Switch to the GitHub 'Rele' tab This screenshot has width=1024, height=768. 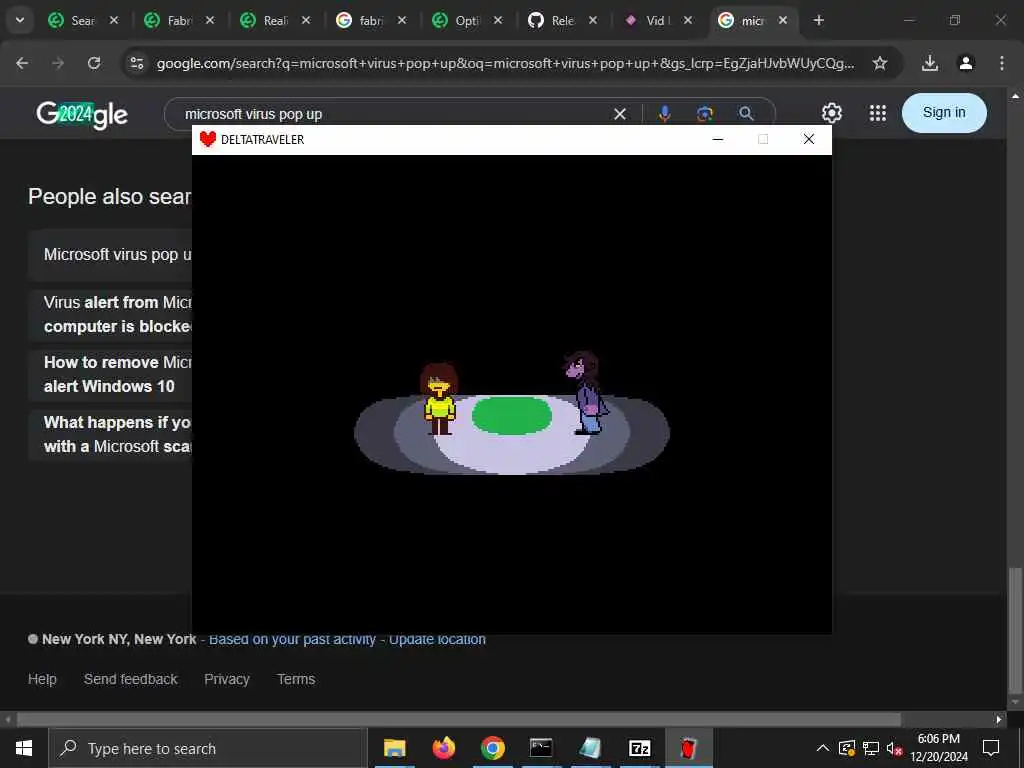click(x=562, y=20)
